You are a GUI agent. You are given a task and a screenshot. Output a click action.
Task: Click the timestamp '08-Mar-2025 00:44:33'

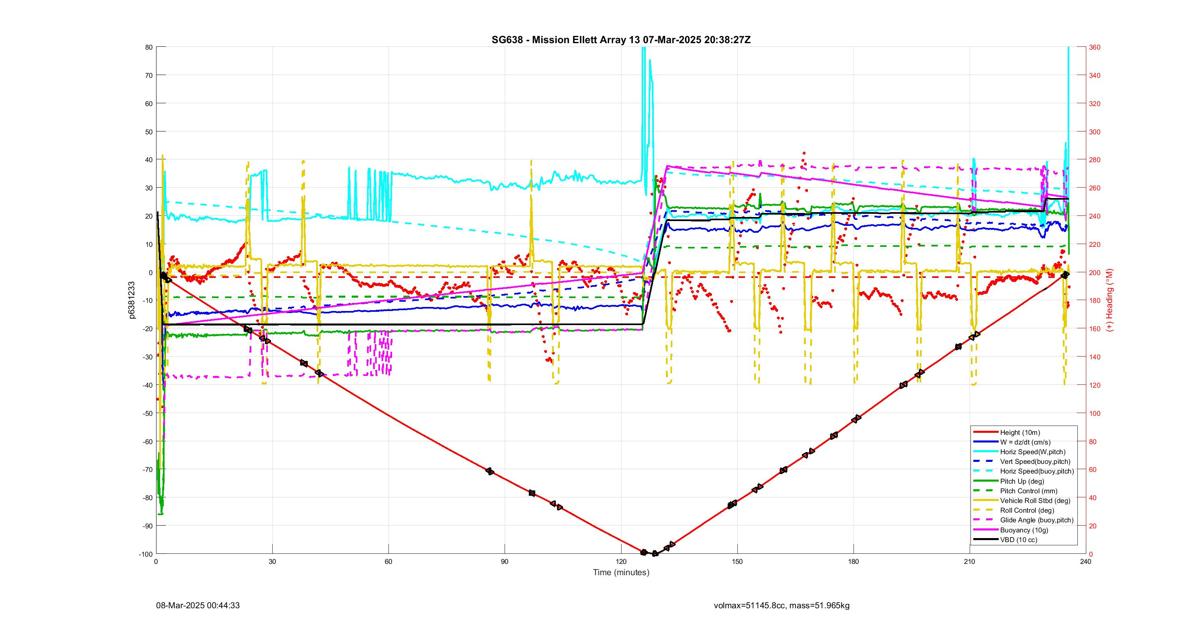point(197,605)
